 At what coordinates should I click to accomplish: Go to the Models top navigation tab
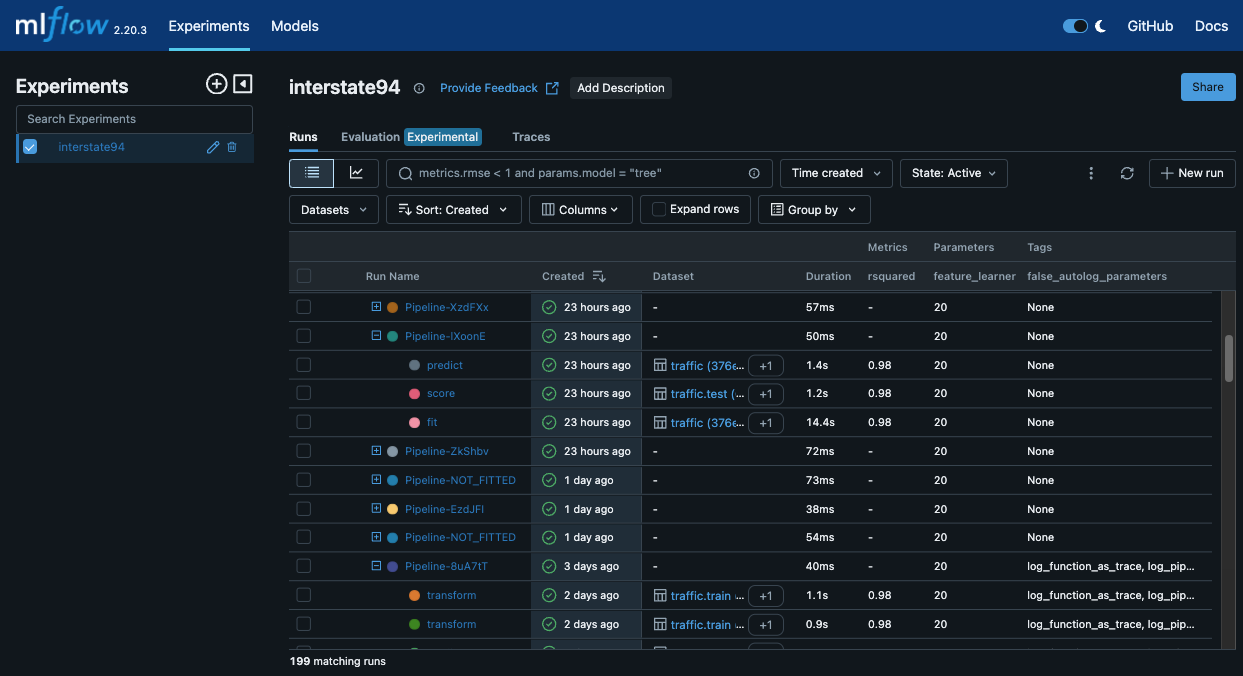(x=295, y=26)
